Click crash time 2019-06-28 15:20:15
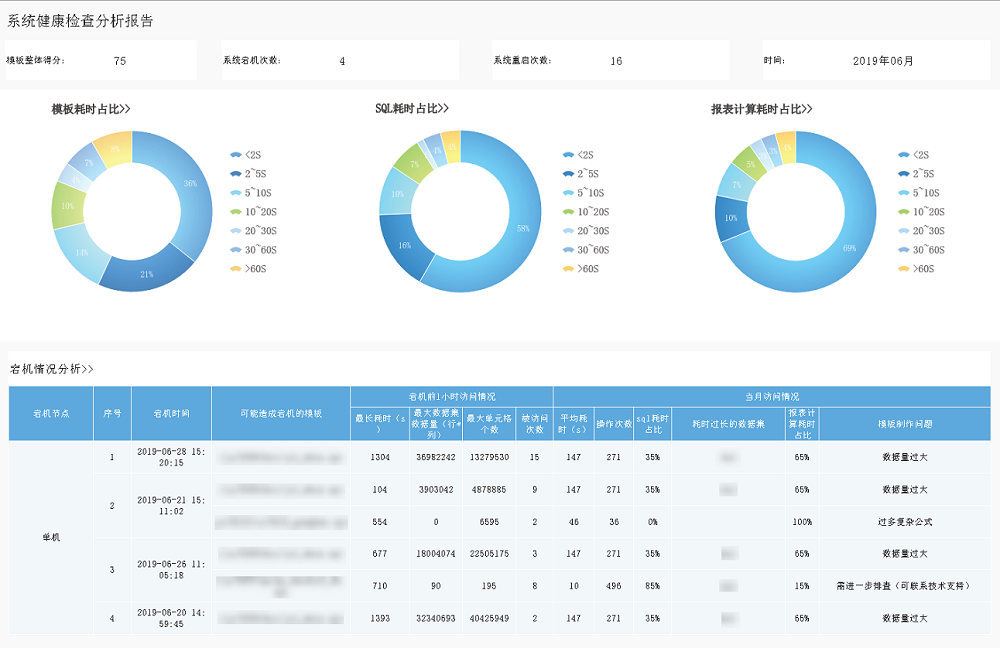 [171, 457]
